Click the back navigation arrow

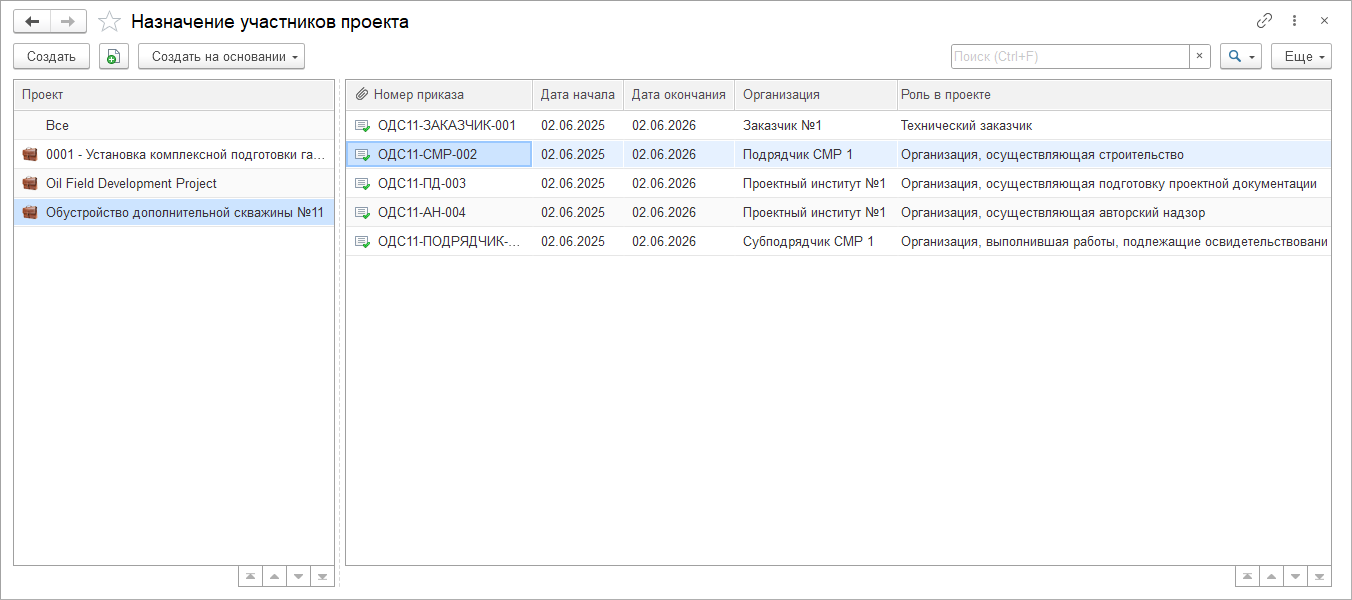(32, 21)
